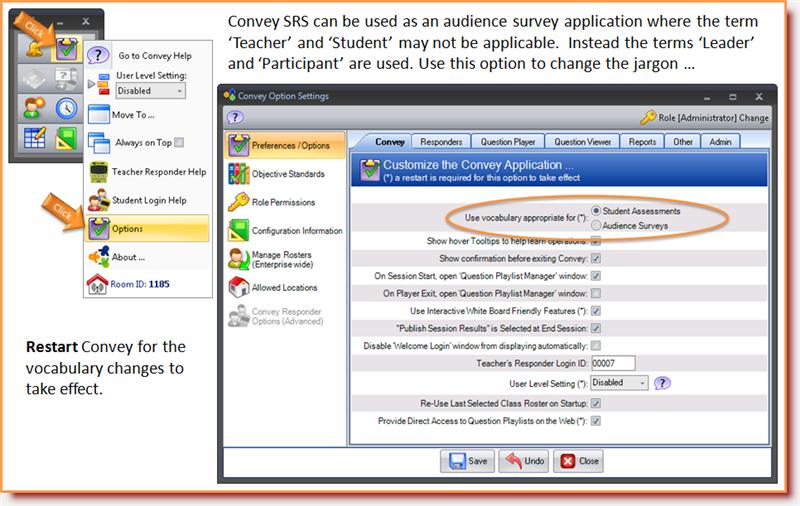The image size is (800, 506).
Task: Click the Manage Rosters person icon
Action: (x=239, y=259)
